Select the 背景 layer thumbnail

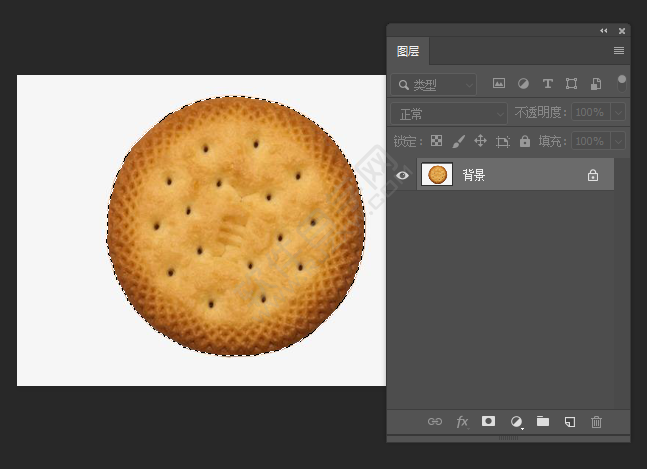(437, 174)
